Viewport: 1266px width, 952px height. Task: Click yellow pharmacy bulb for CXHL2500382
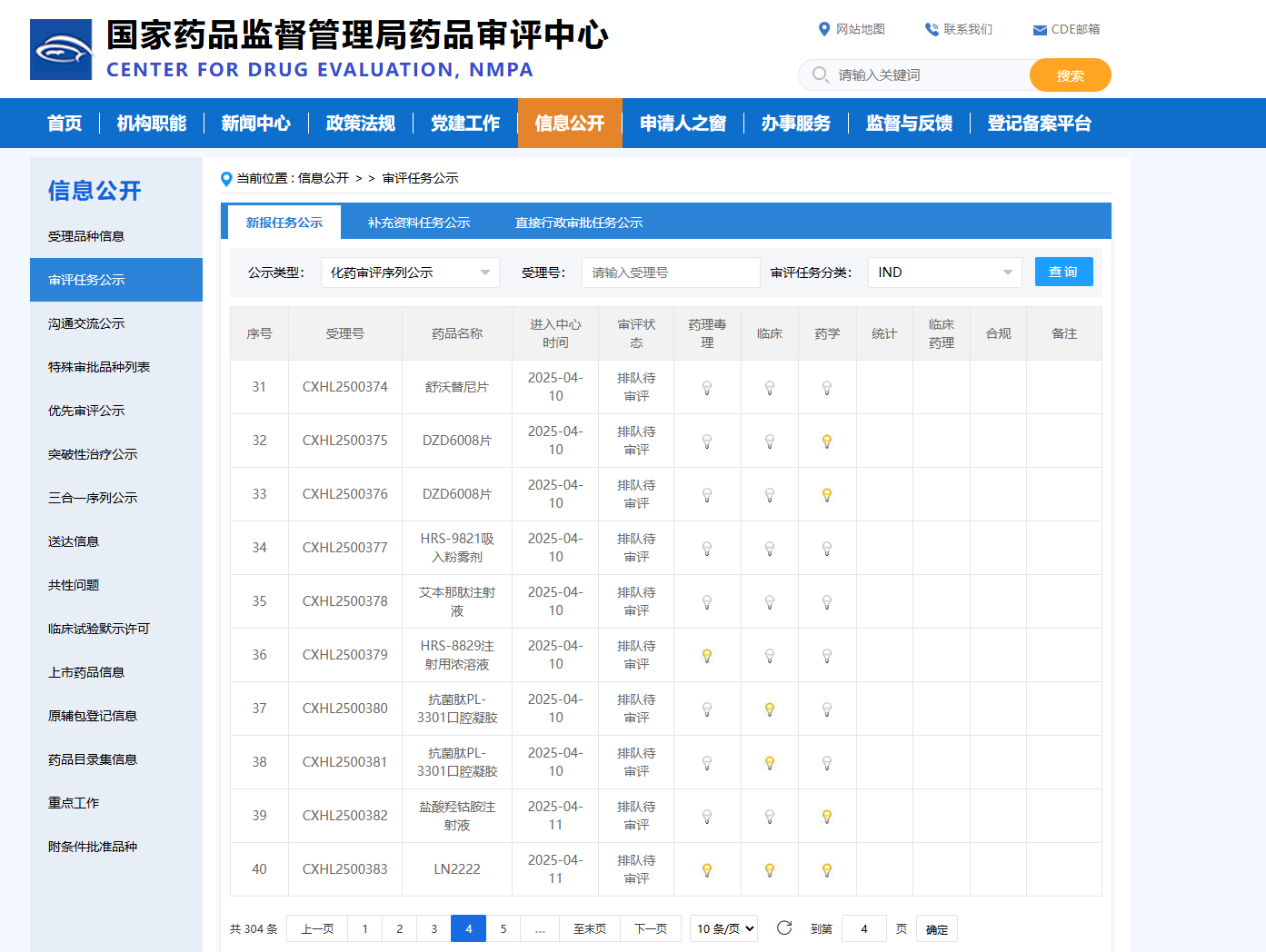point(827,816)
